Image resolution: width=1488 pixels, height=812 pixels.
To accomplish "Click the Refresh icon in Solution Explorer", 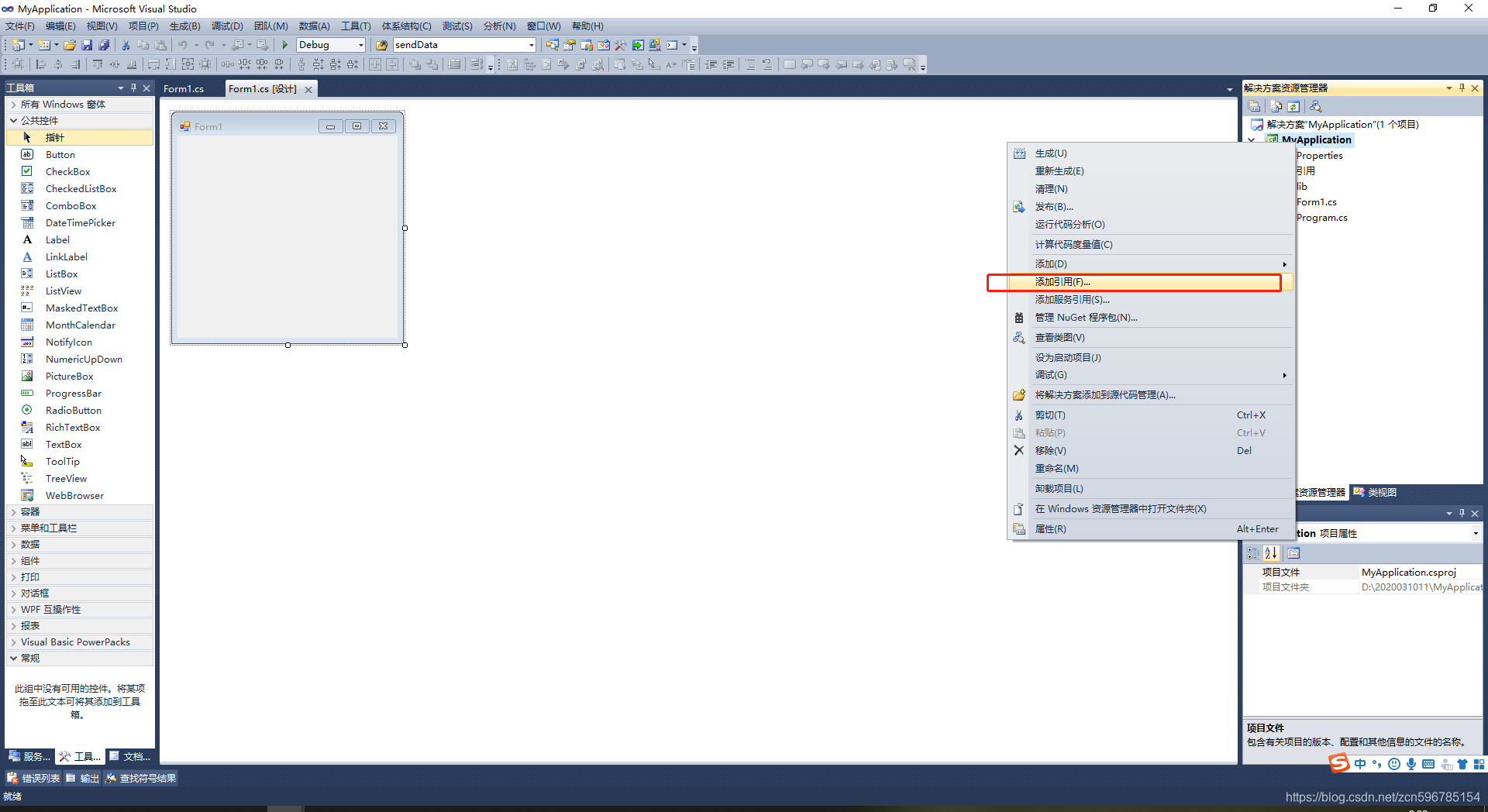I will [x=1293, y=106].
